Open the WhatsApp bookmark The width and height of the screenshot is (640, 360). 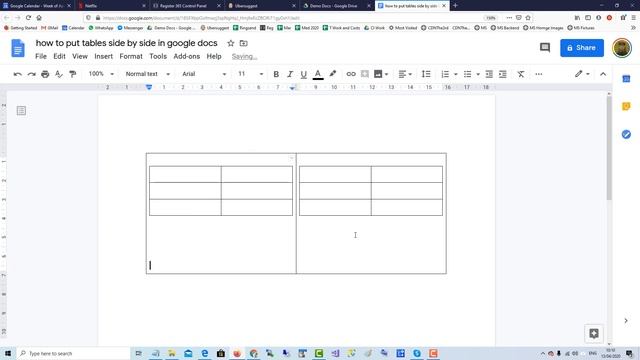[x=101, y=28]
